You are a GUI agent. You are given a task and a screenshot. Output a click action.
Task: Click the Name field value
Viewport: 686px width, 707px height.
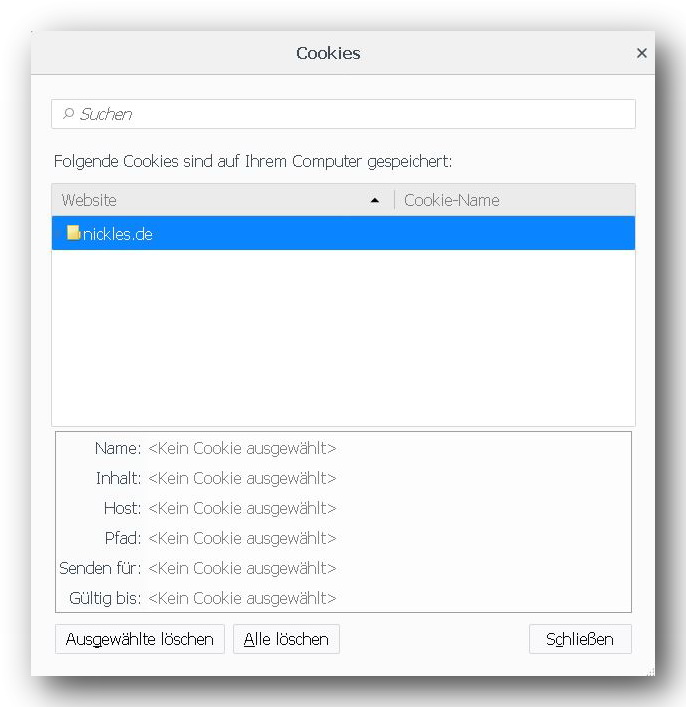(242, 448)
